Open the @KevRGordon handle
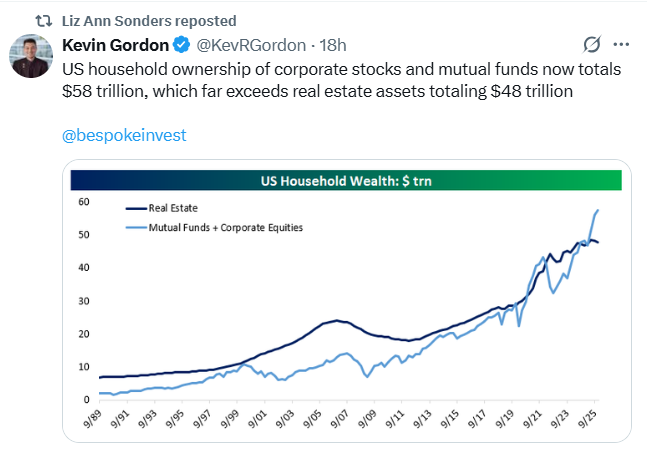This screenshot has height=449, width=647. (251, 45)
